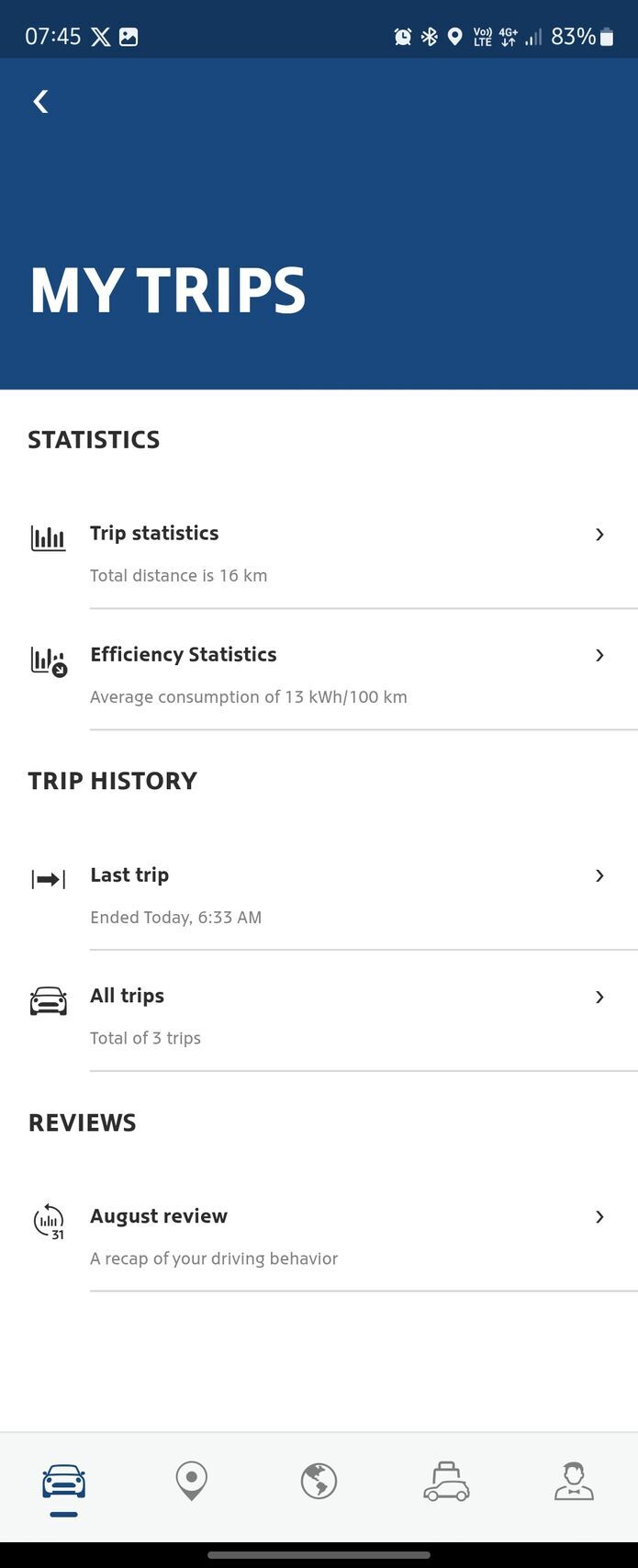Expand Trip statistics chevron

pyautogui.click(x=599, y=535)
